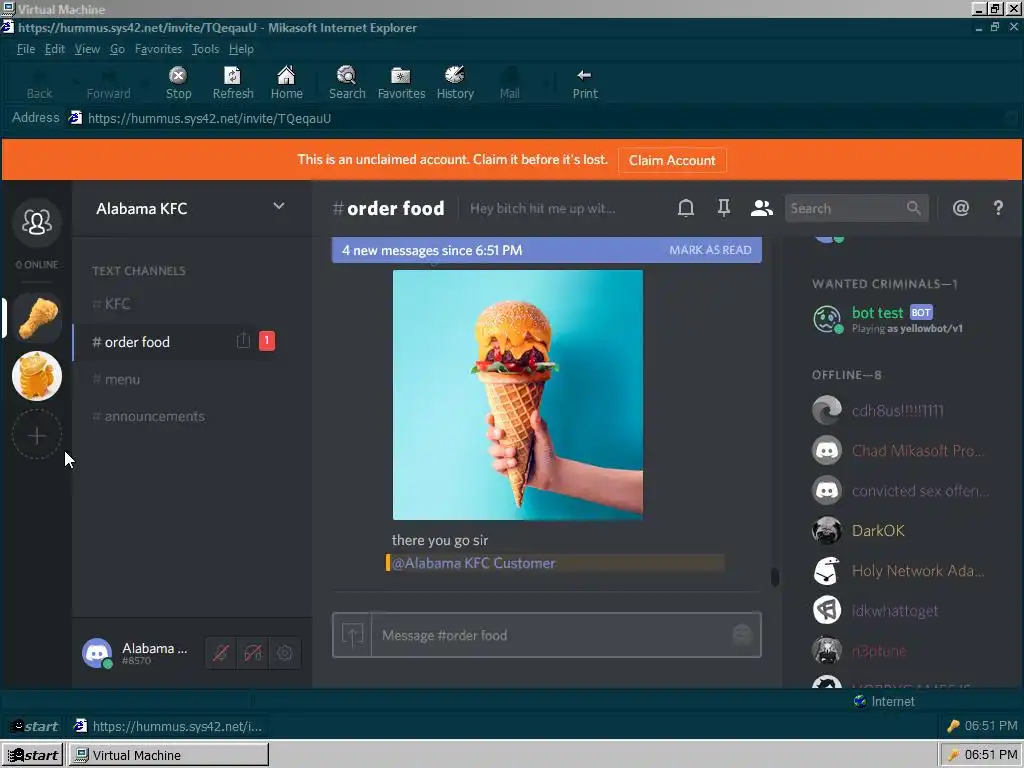Select Virtual Machine taskbar button
1024x768 pixels.
(x=168, y=755)
